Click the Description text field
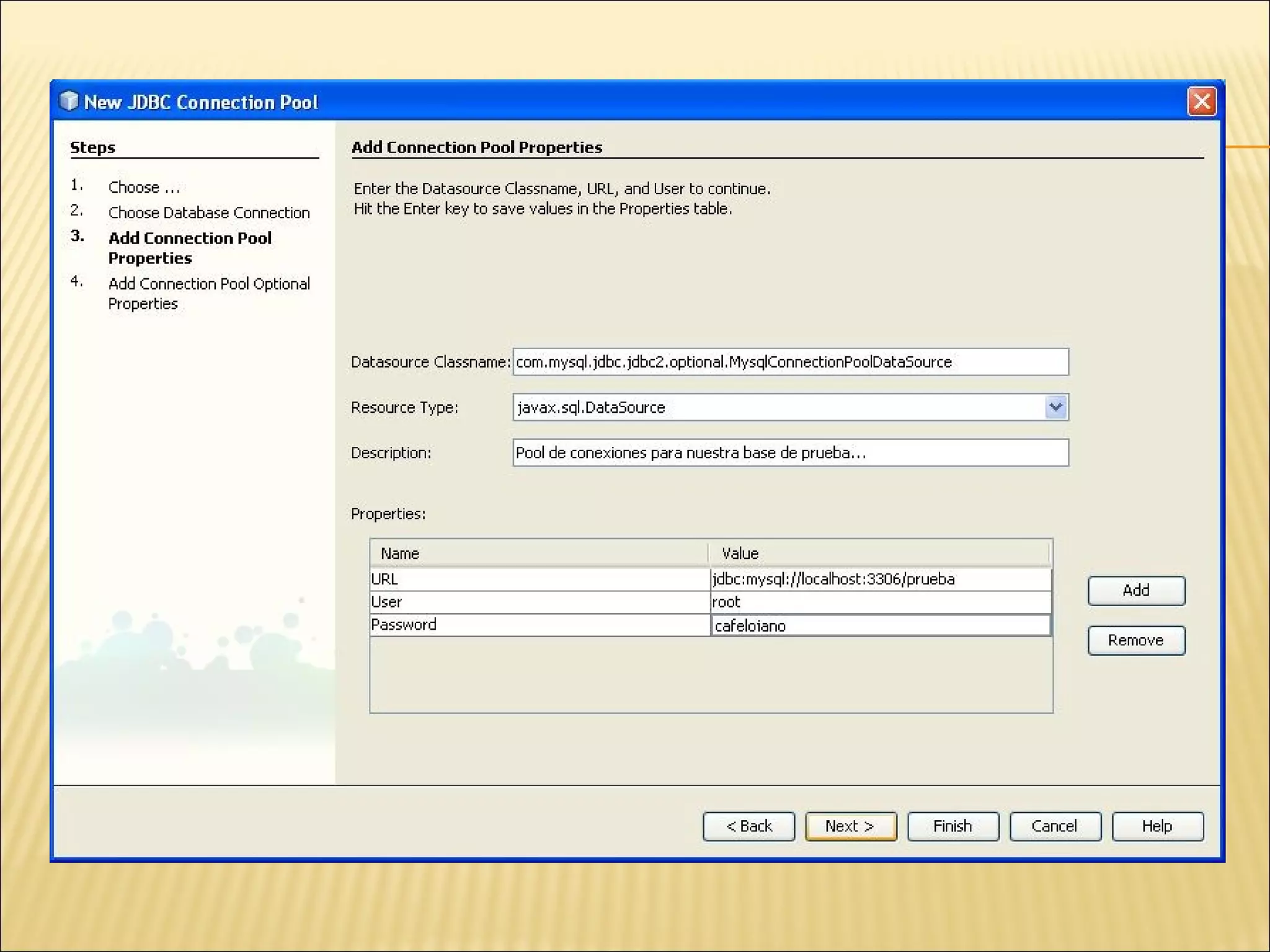 coord(790,453)
